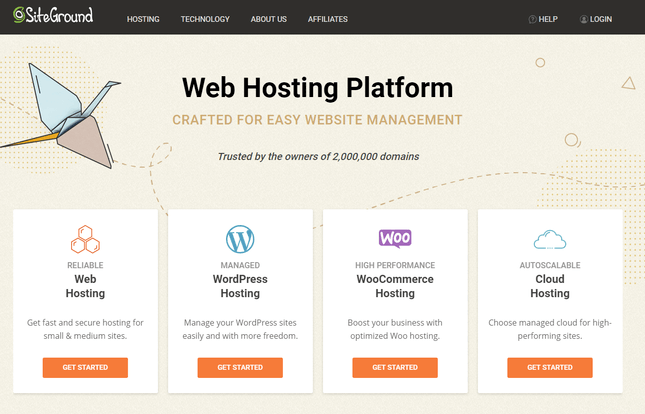Click the Cloud Hosting cloud icon

click(550, 239)
